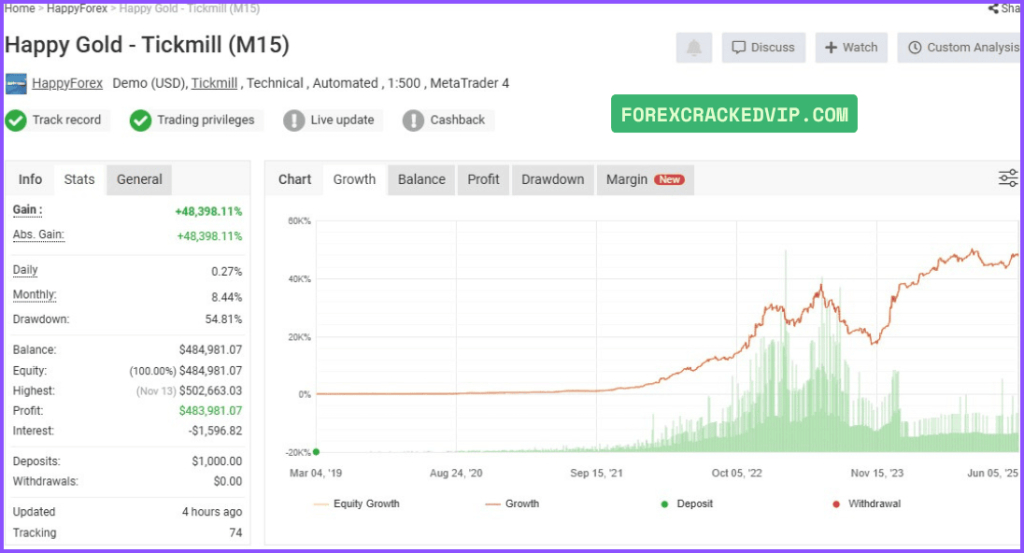Open the Profit chart tab
The width and height of the screenshot is (1024, 553).
(483, 180)
